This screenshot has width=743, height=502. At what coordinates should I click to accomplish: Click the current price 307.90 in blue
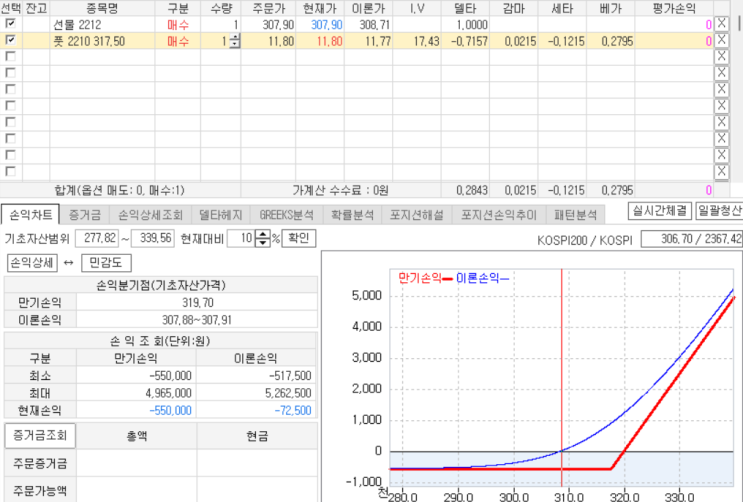[x=326, y=24]
